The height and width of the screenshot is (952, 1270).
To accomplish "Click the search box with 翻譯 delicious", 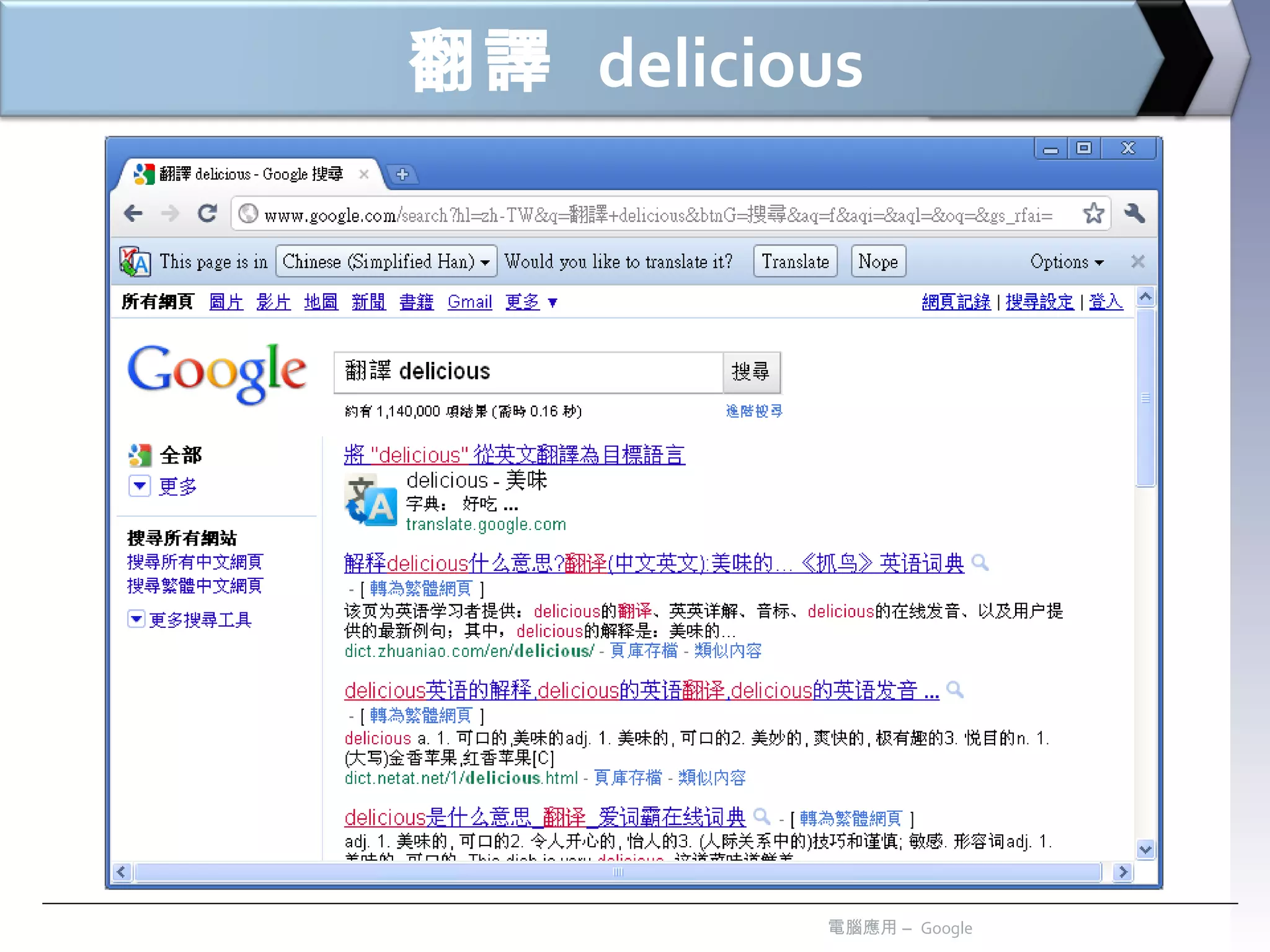I will tap(528, 372).
